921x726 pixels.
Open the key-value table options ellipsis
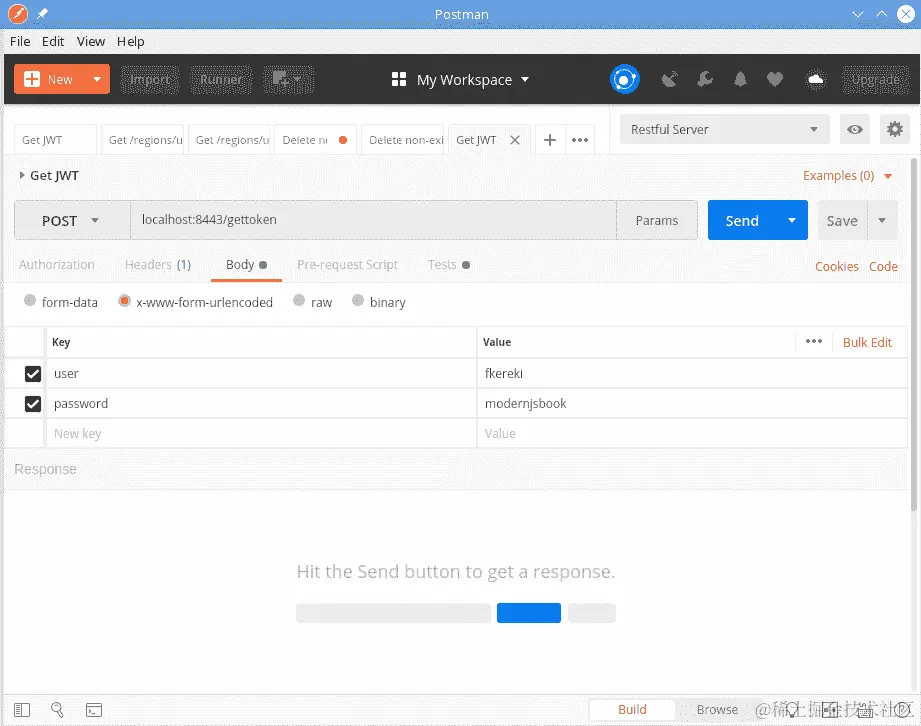coord(814,341)
